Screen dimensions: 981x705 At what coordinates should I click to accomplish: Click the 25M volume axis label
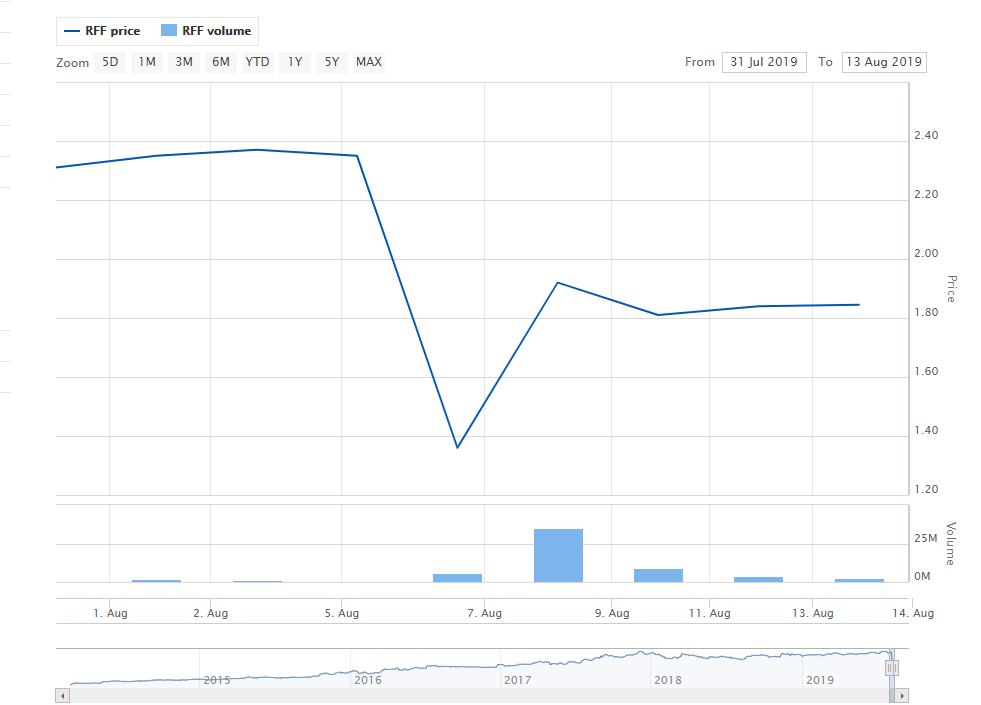tap(925, 538)
